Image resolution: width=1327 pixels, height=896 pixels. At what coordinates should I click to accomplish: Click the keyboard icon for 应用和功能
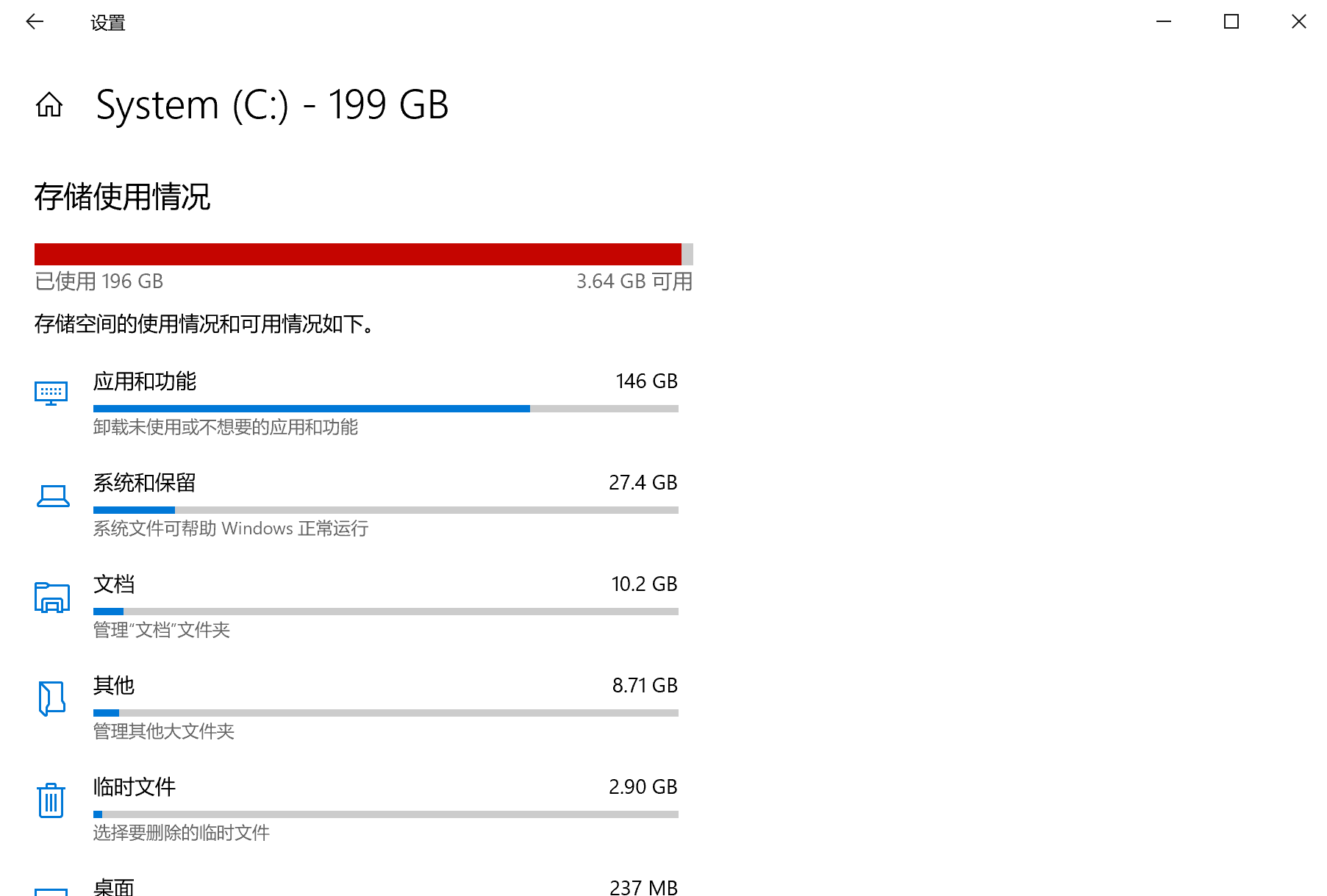tap(51, 393)
